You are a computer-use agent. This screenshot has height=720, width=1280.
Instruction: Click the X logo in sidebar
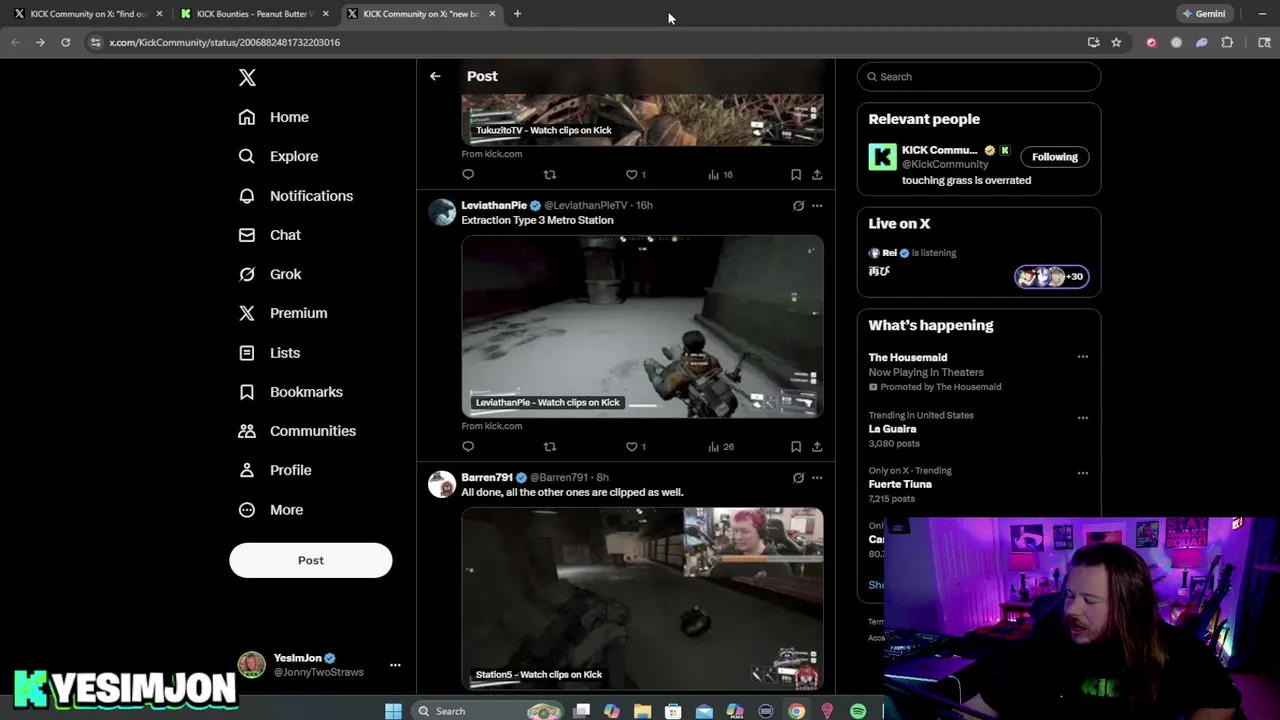click(x=247, y=78)
